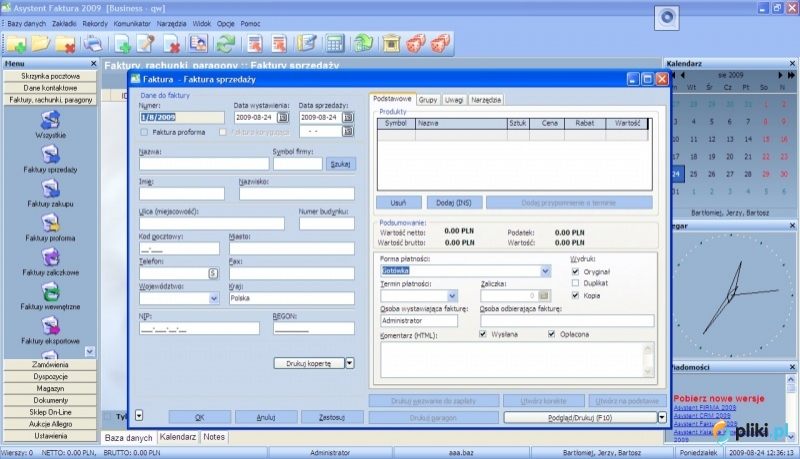Click the NIP input field
The height and width of the screenshot is (459, 800).
coord(199,329)
